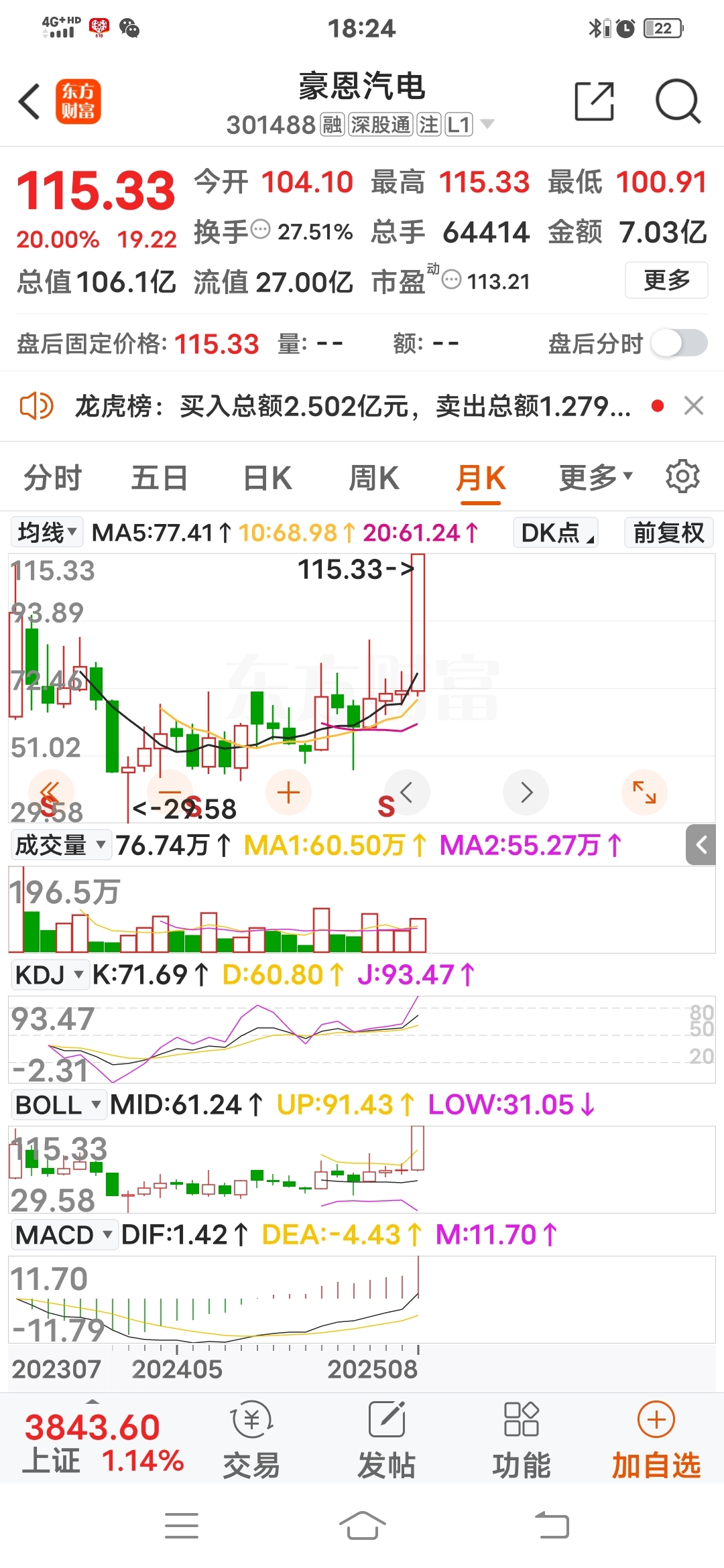Screen dimensions: 724x1568
Task: Open 更多 quote details button
Action: 666,280
